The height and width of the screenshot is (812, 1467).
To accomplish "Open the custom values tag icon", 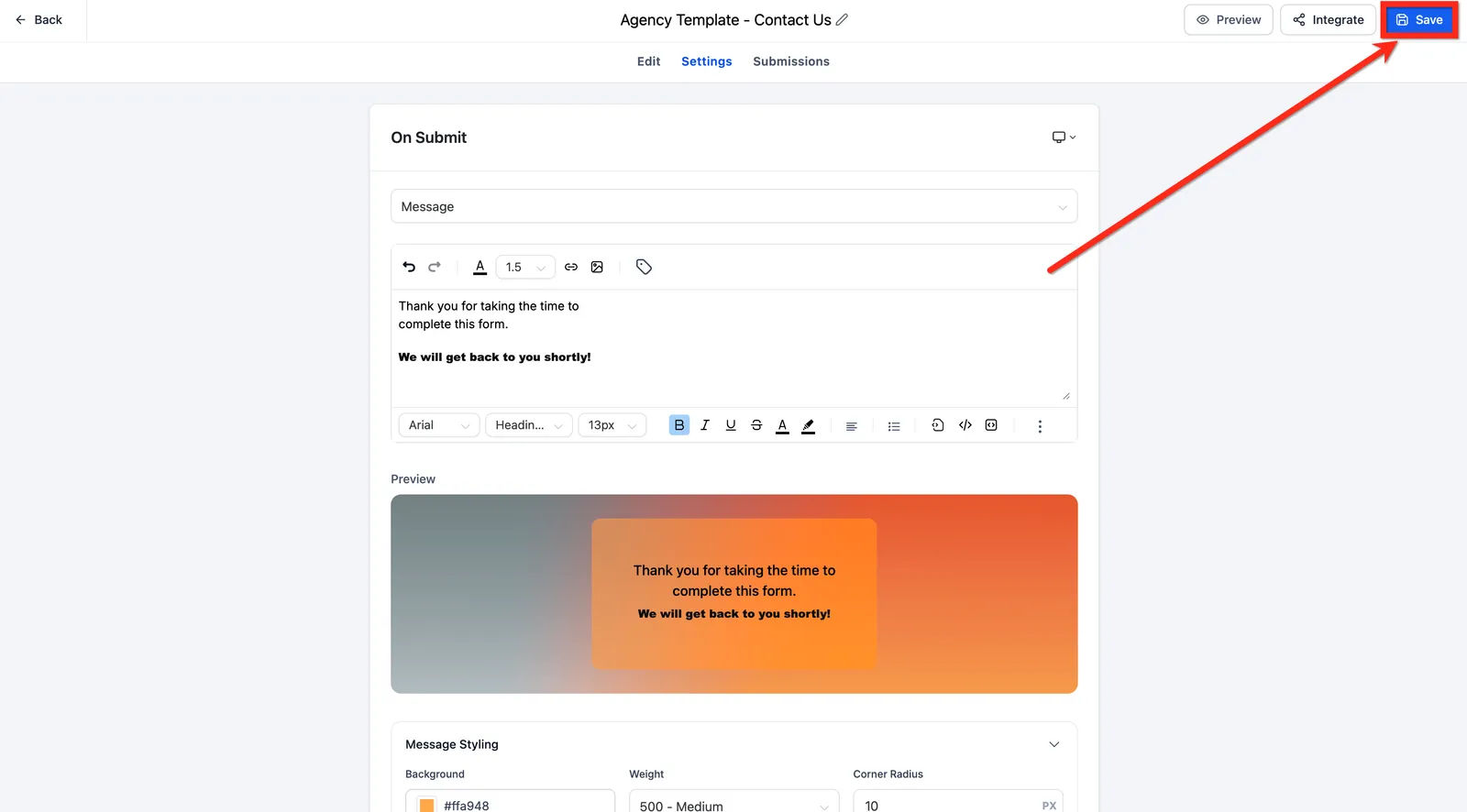I will (x=644, y=267).
